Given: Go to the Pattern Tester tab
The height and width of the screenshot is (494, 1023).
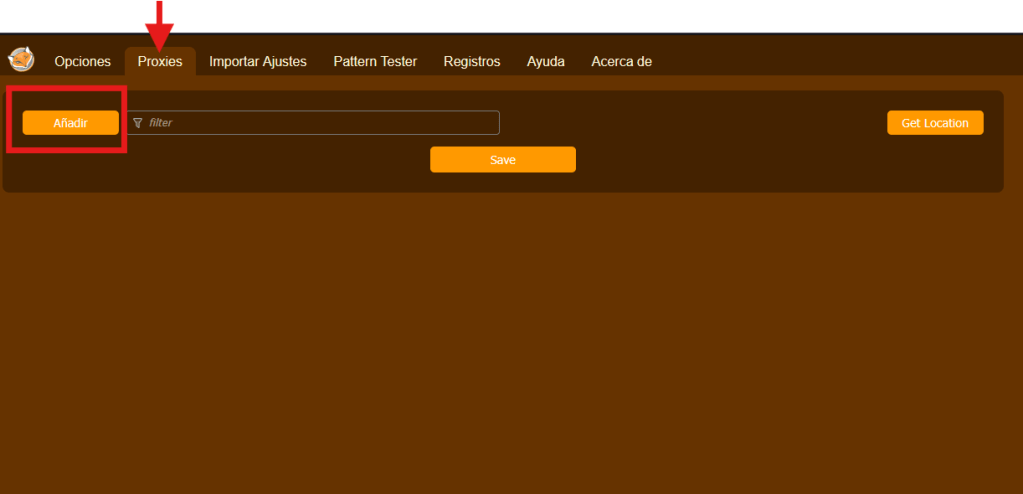Looking at the screenshot, I should [x=375, y=62].
